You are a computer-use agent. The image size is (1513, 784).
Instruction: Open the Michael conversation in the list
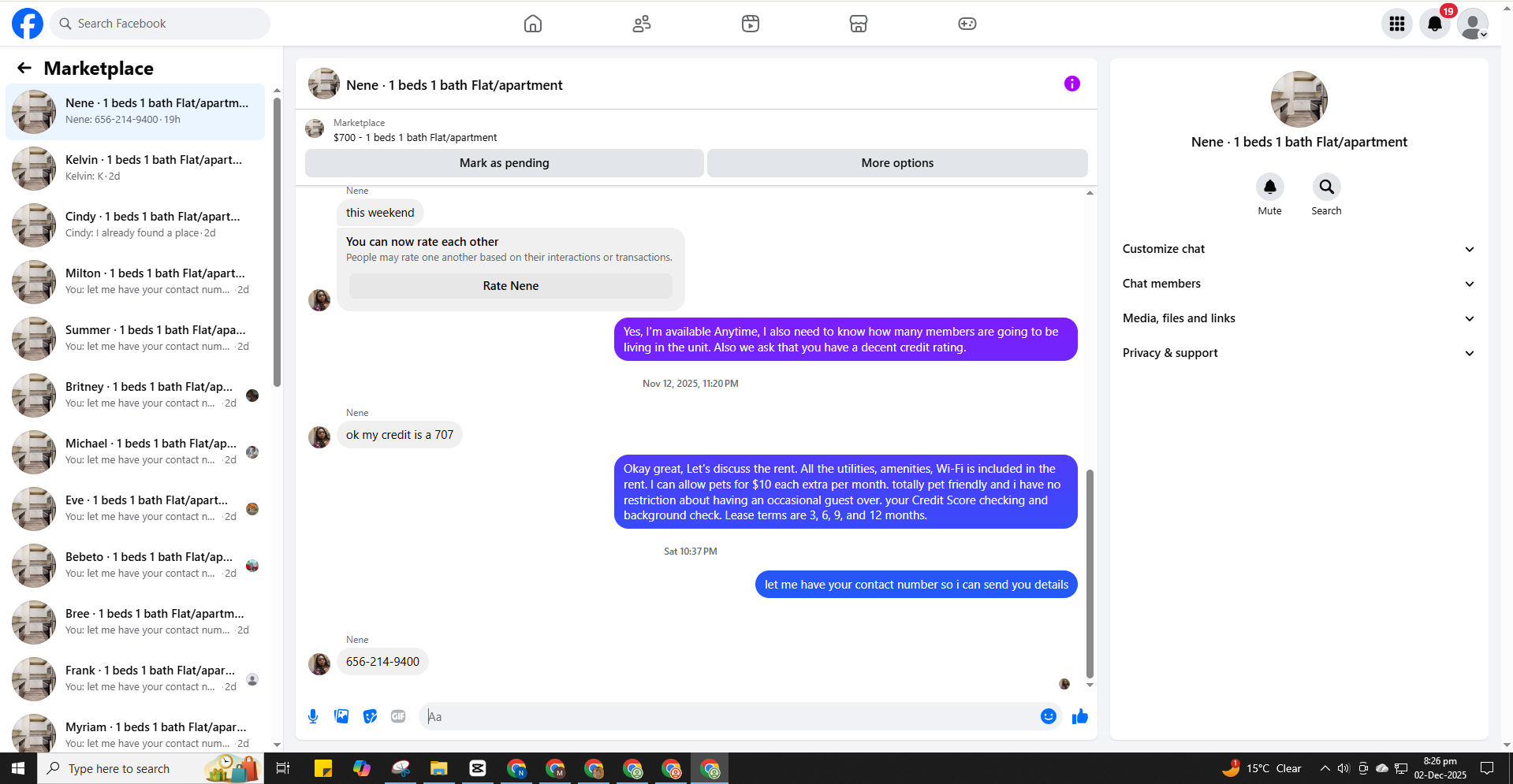pos(136,452)
